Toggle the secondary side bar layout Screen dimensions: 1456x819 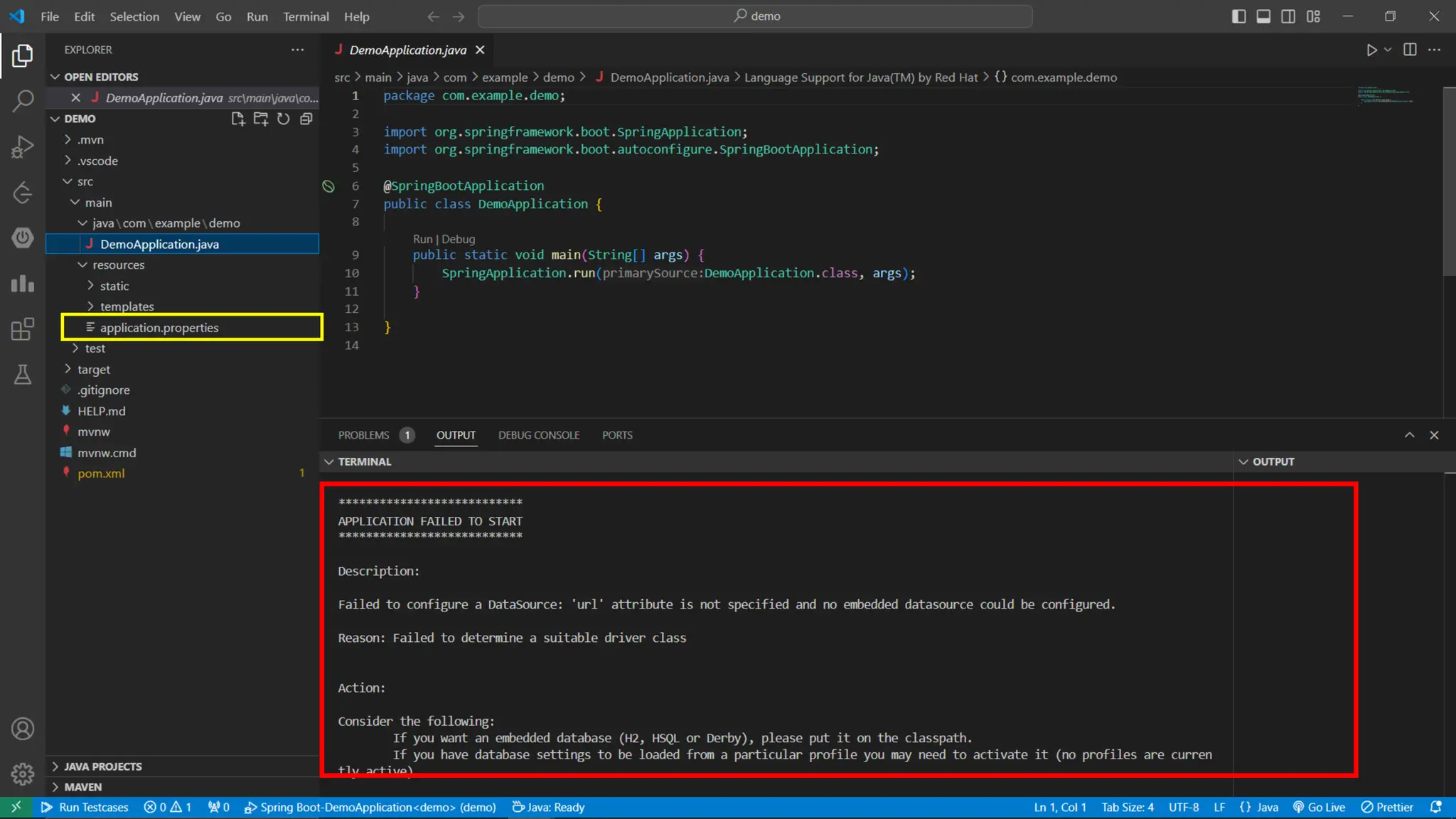(x=1288, y=16)
